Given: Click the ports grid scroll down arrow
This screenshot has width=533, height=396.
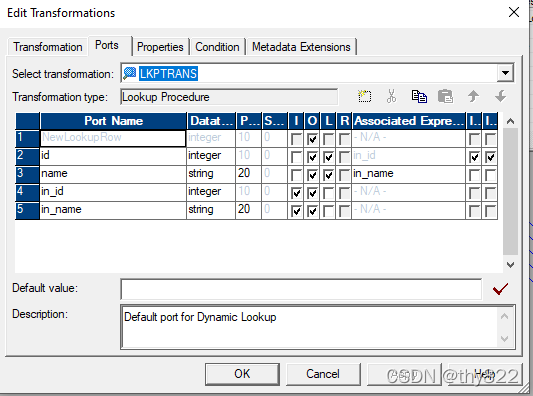Looking at the screenshot, I should point(510,265).
